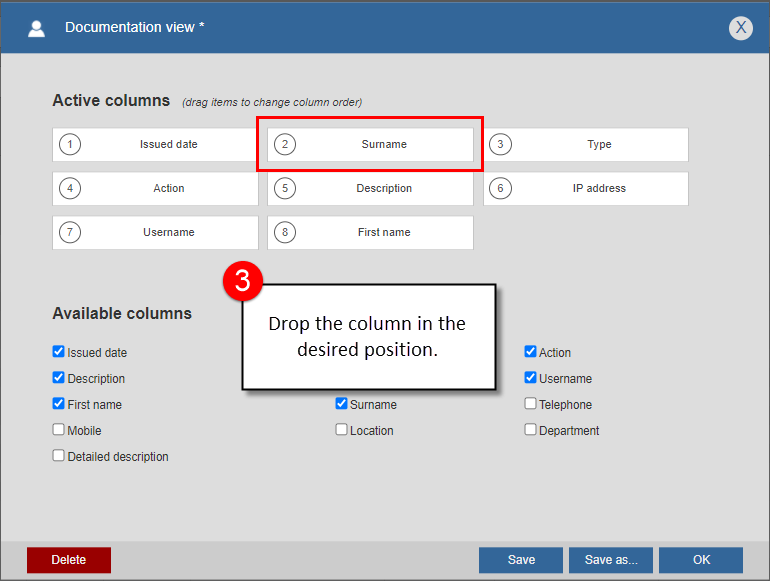Screen dimensions: 770x581
Task: Click the red Delete button
Action: [69, 560]
